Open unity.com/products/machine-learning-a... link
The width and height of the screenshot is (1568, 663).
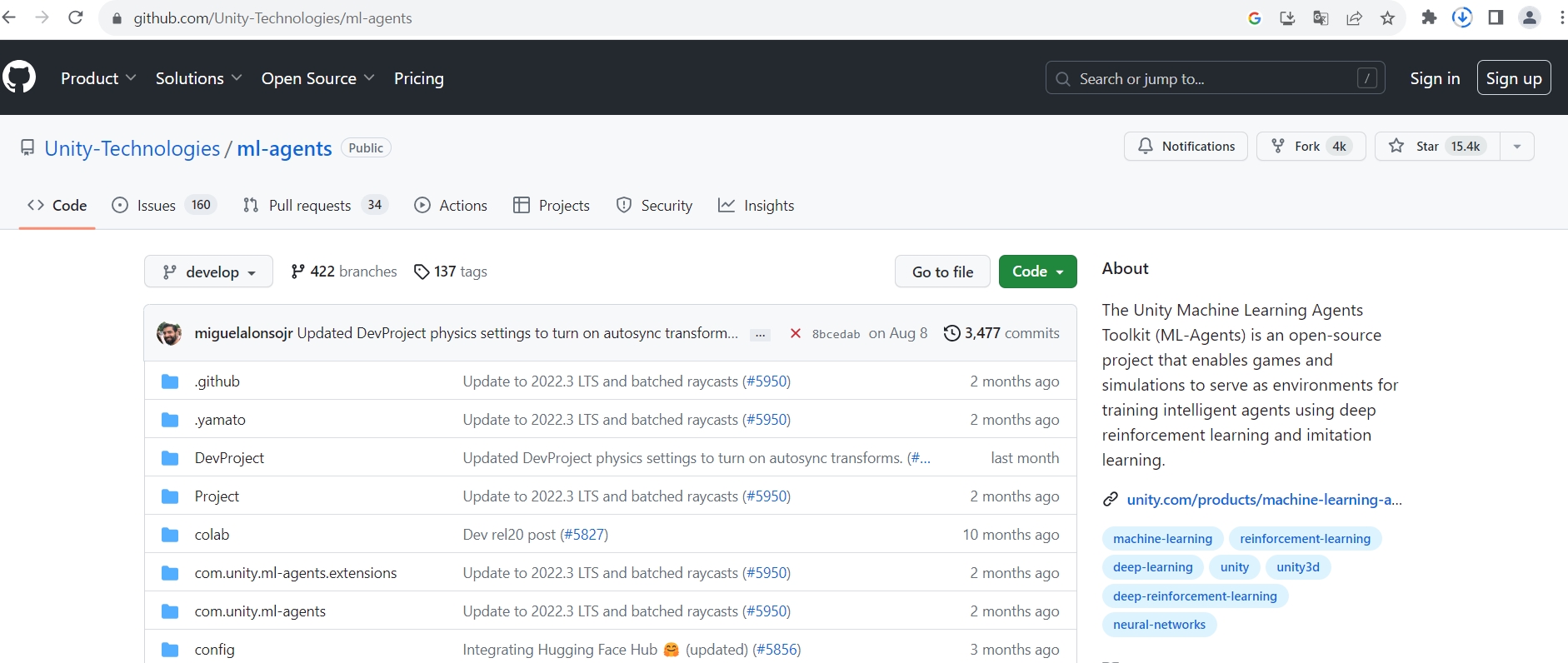click(1264, 500)
